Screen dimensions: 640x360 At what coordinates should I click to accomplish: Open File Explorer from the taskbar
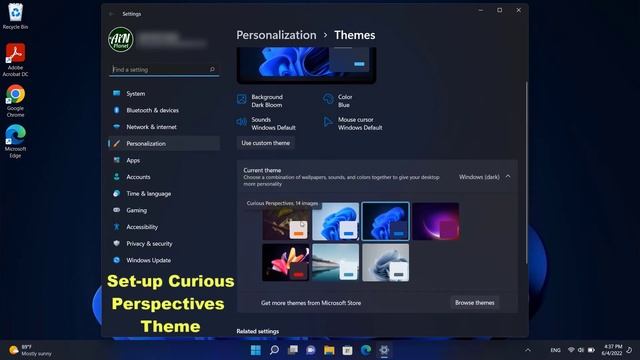pos(329,350)
